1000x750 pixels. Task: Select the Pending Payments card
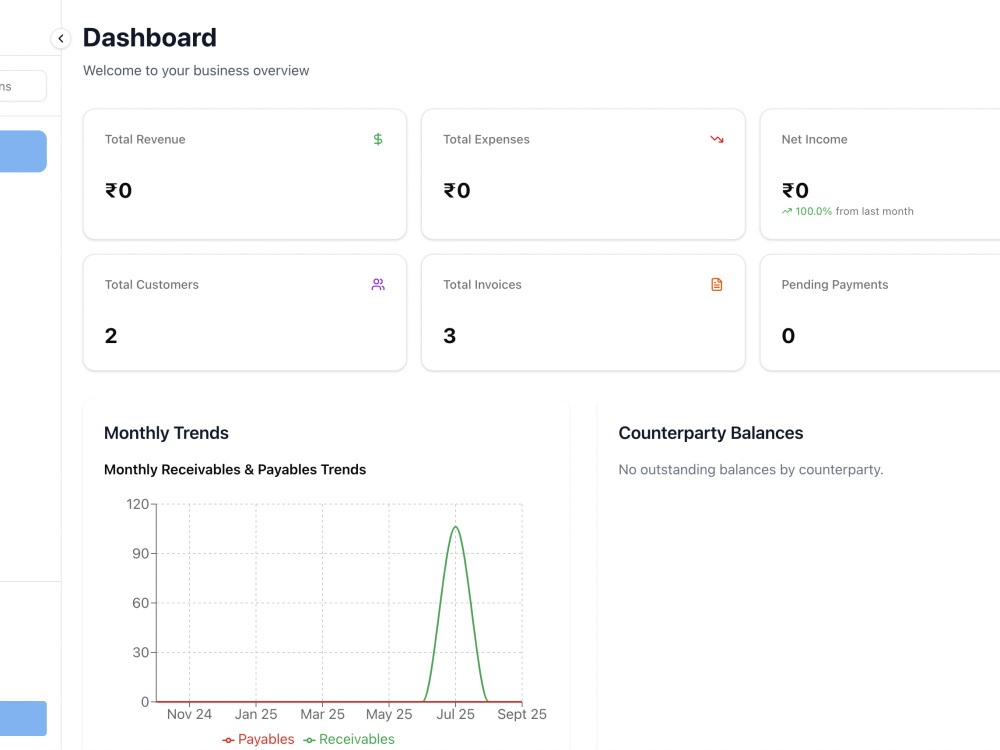[880, 312]
